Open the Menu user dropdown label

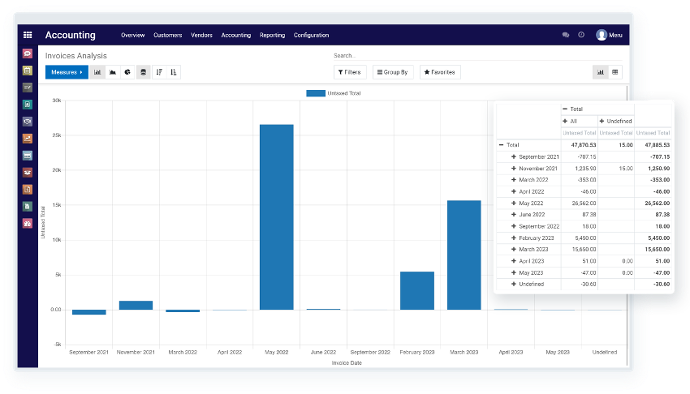(x=616, y=35)
